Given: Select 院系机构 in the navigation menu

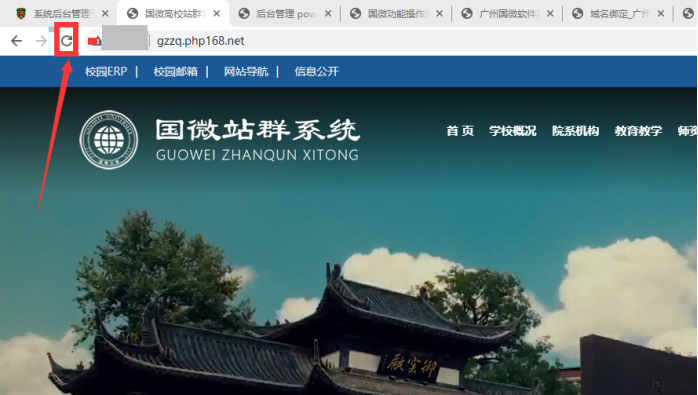Looking at the screenshot, I should (575, 131).
